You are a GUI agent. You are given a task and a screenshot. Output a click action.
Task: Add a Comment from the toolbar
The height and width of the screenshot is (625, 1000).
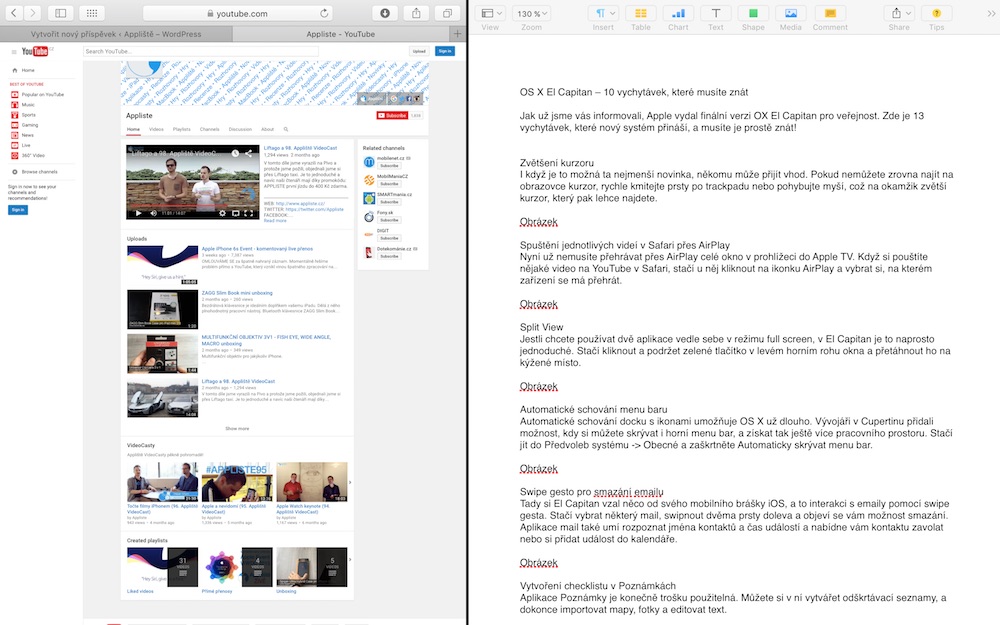[829, 14]
